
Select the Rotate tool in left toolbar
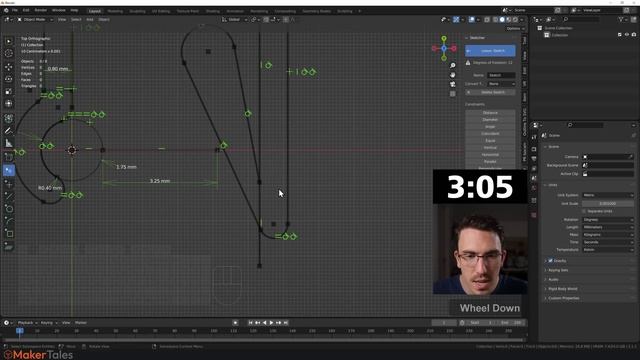(9, 79)
